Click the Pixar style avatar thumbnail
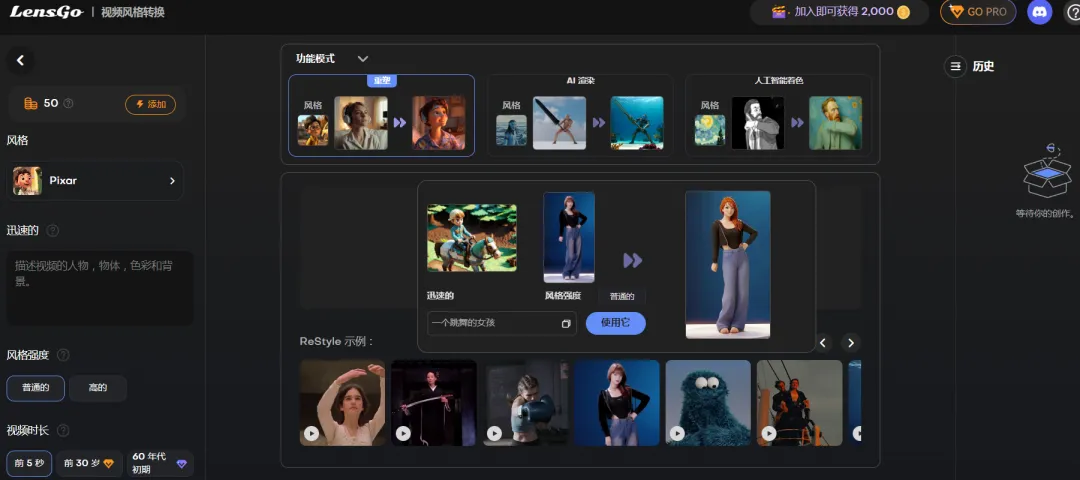The height and width of the screenshot is (480, 1080). tap(28, 180)
